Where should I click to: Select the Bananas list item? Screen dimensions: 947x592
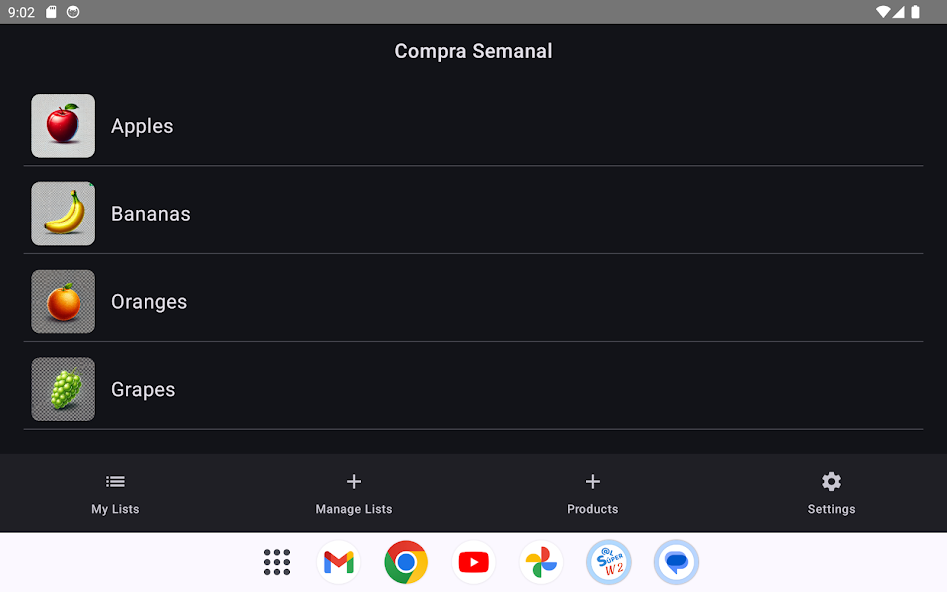tap(474, 213)
